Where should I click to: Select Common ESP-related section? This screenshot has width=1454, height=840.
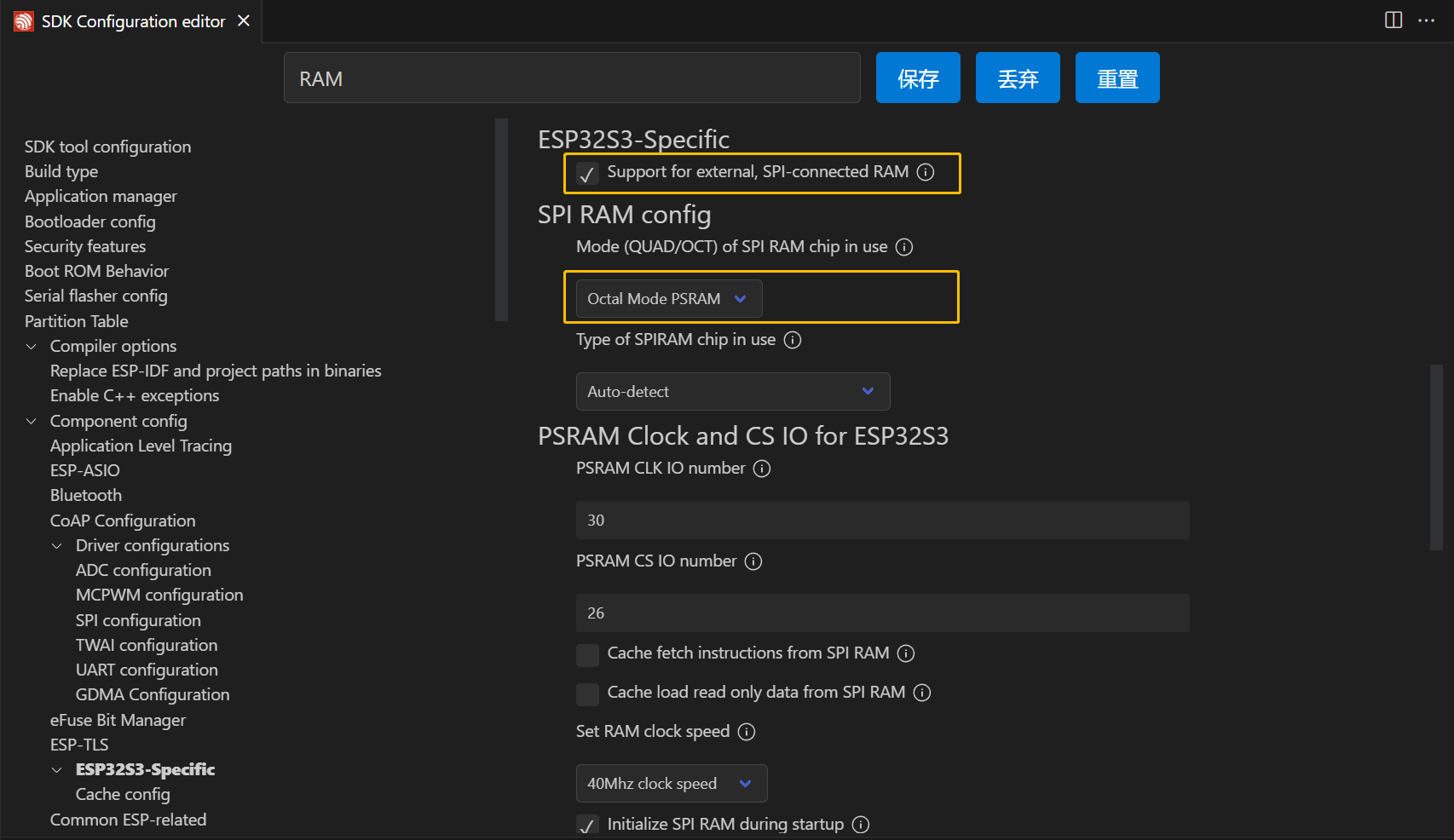[x=128, y=820]
